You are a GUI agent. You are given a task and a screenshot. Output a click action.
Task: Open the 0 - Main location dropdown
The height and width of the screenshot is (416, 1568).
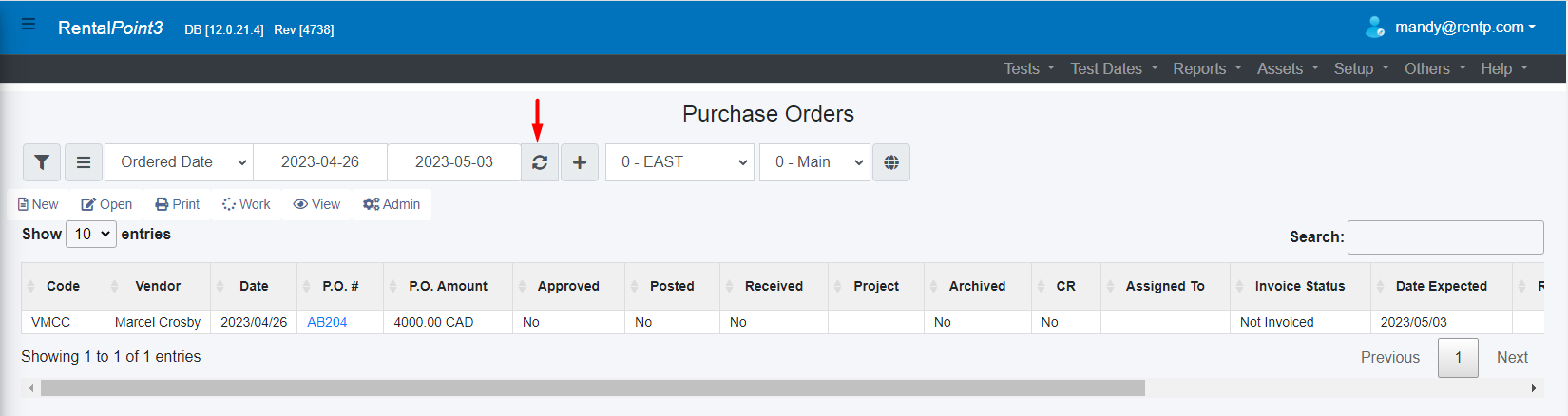coord(814,162)
